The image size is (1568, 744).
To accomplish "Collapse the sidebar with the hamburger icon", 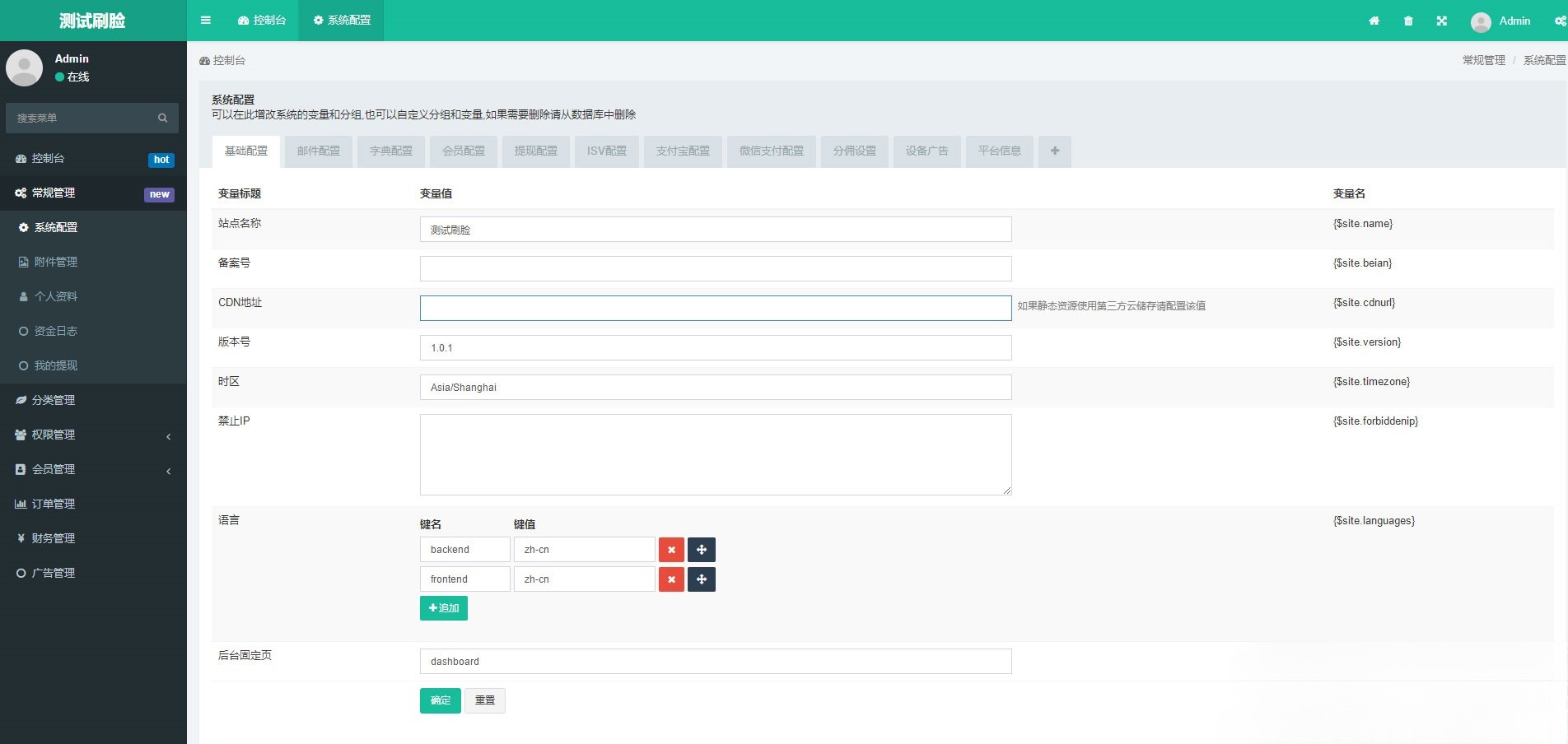I will click(205, 20).
